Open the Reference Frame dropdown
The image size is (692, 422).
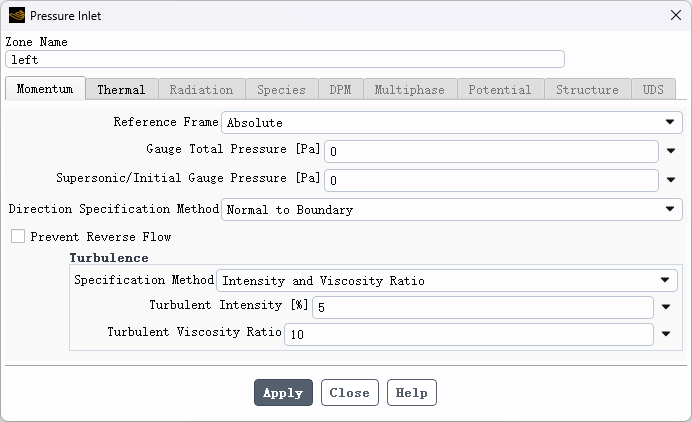click(x=451, y=122)
